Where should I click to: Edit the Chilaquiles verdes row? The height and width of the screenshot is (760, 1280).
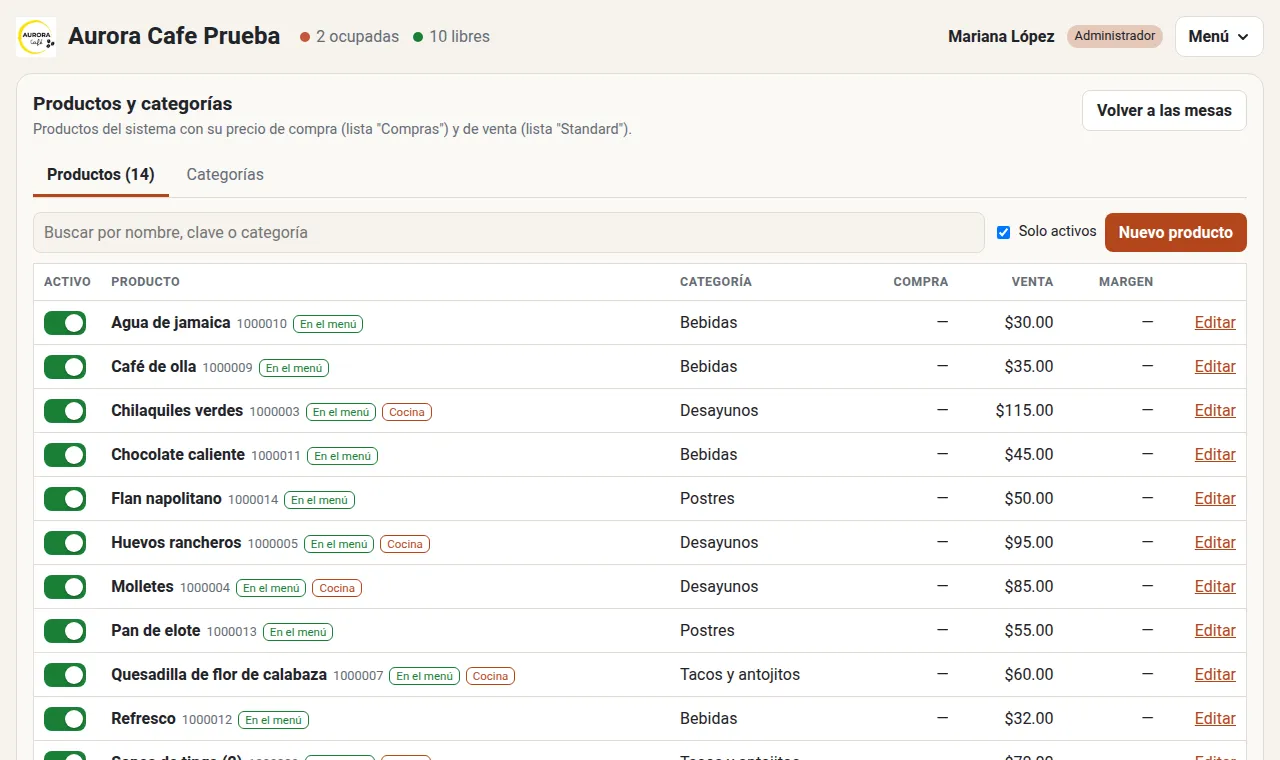1215,411
